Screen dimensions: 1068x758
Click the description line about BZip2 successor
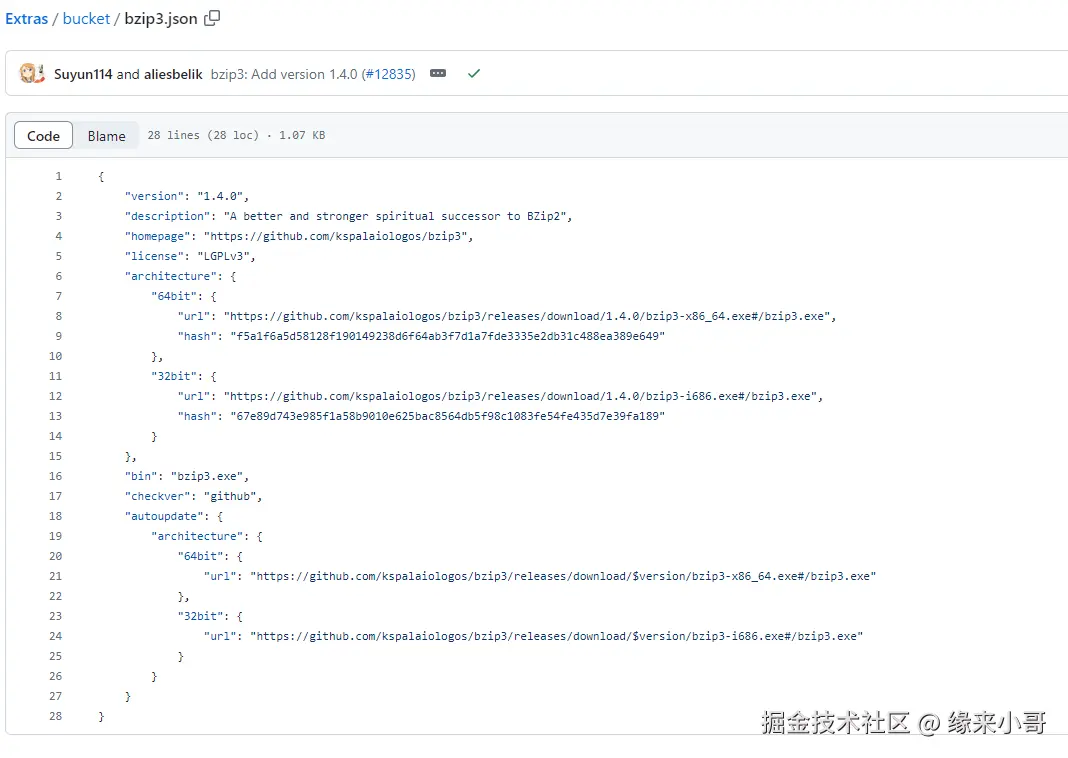tap(348, 216)
